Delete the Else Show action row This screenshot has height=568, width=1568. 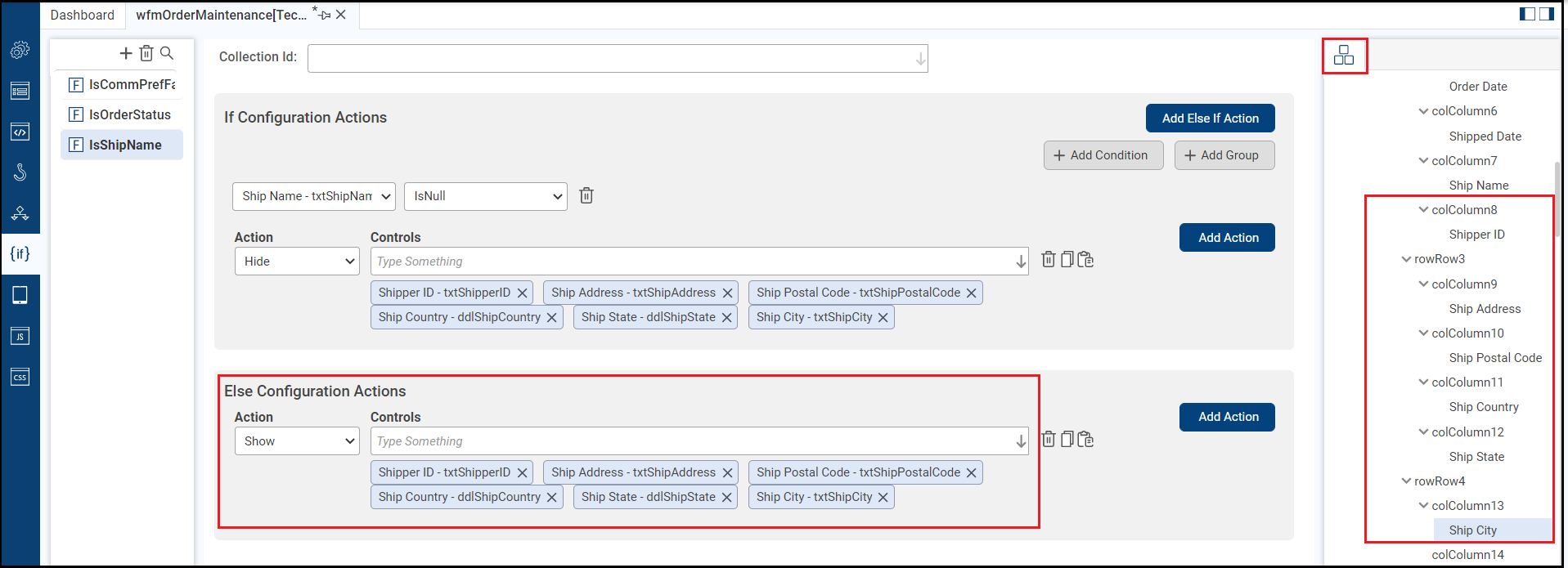(x=1048, y=440)
